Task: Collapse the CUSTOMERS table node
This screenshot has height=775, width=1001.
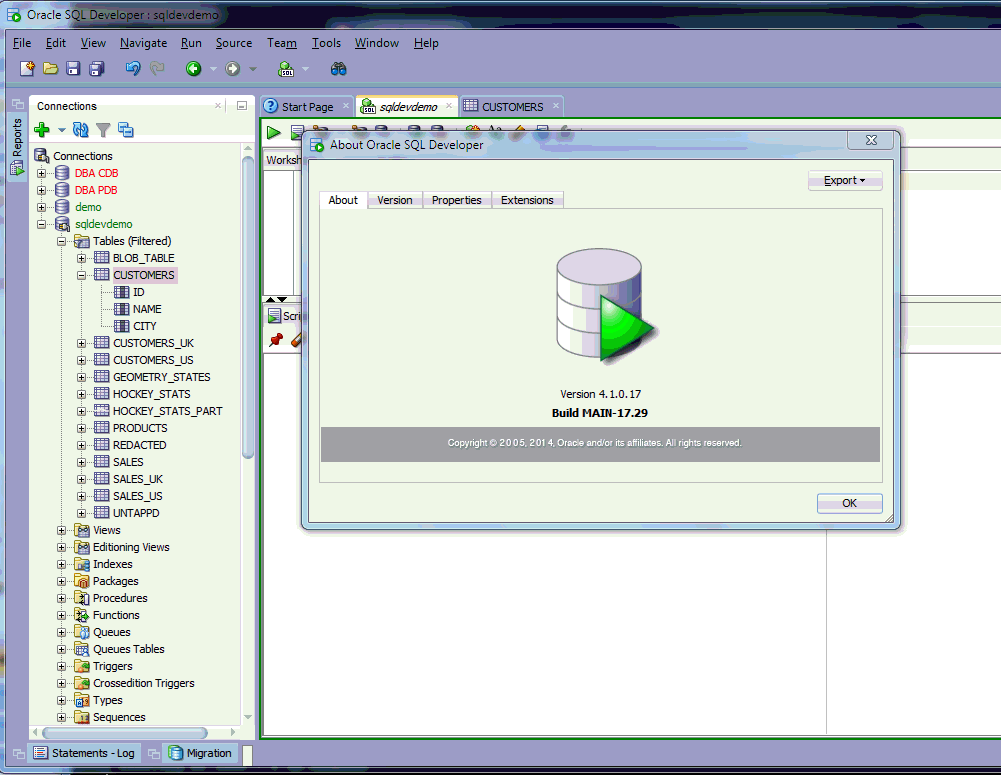Action: (x=81, y=274)
